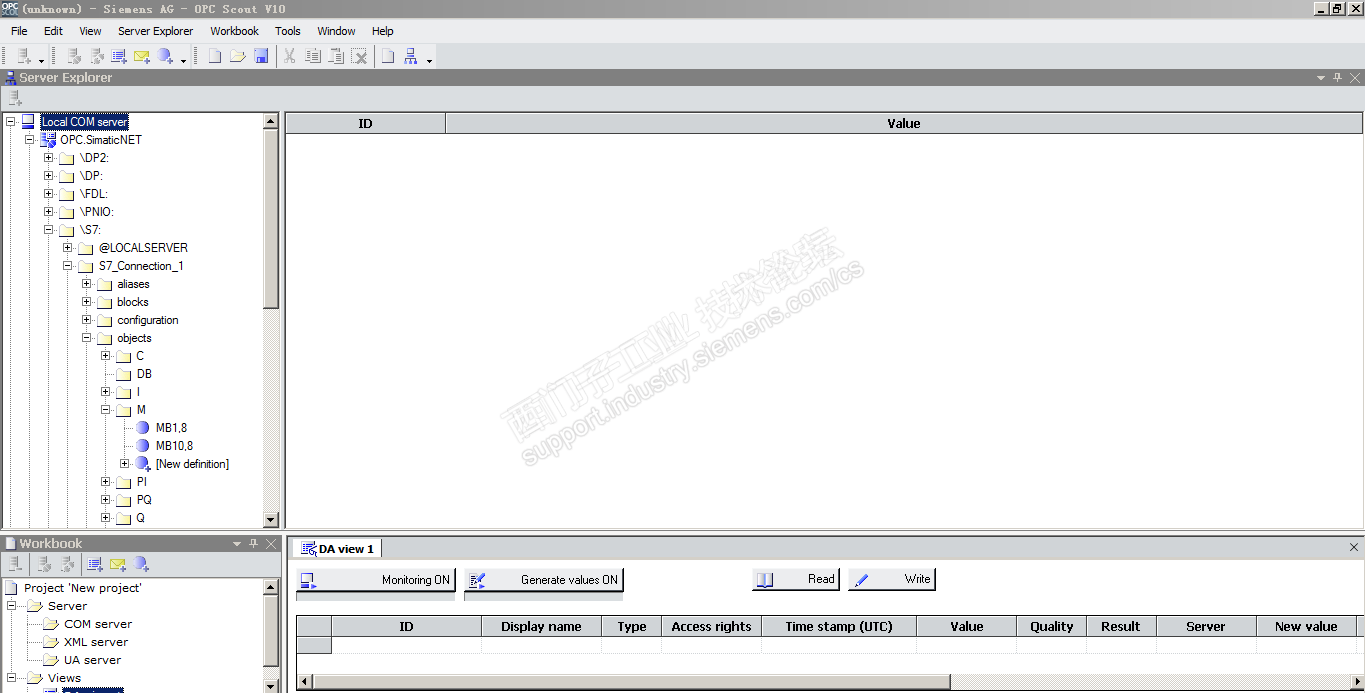Expand the @LOCALSERVER node

point(67,248)
